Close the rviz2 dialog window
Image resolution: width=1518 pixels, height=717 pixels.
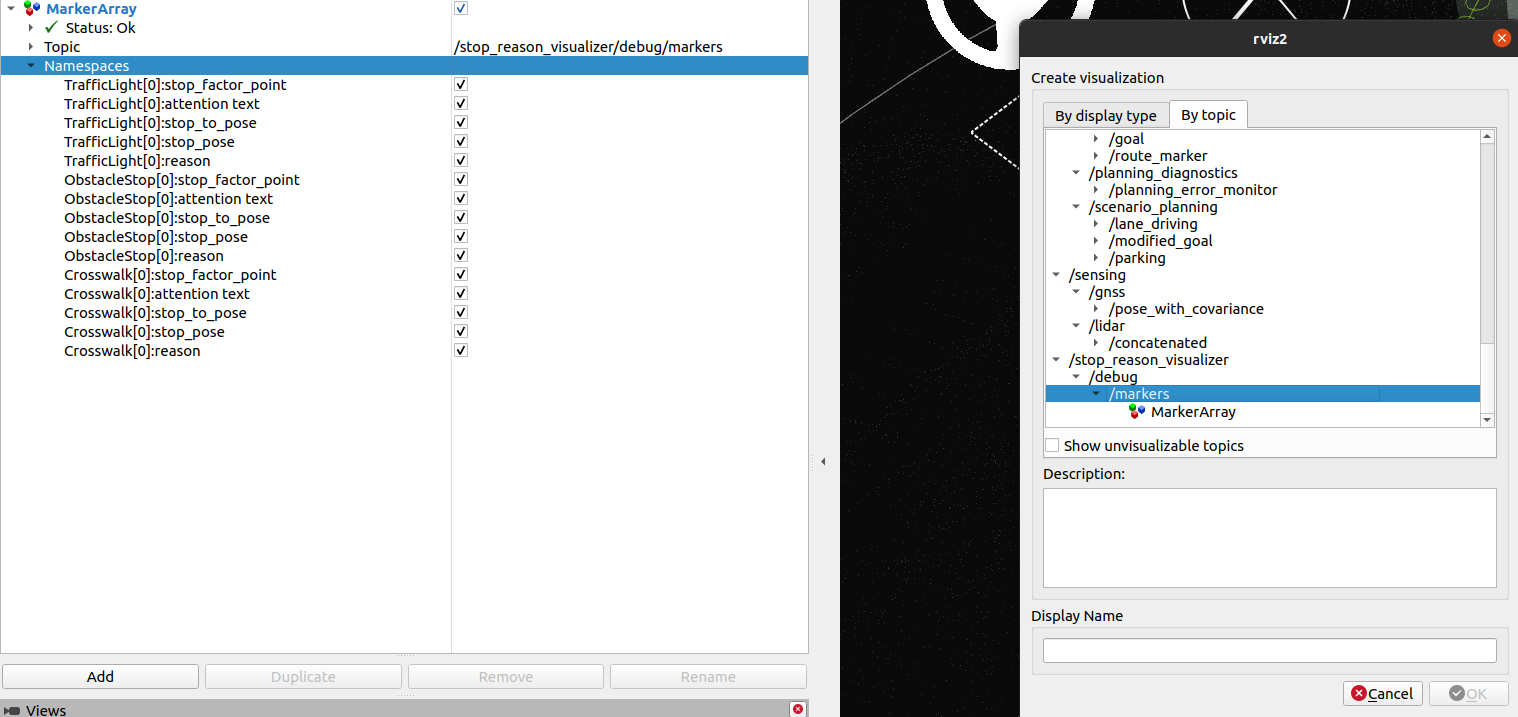pyautogui.click(x=1501, y=38)
